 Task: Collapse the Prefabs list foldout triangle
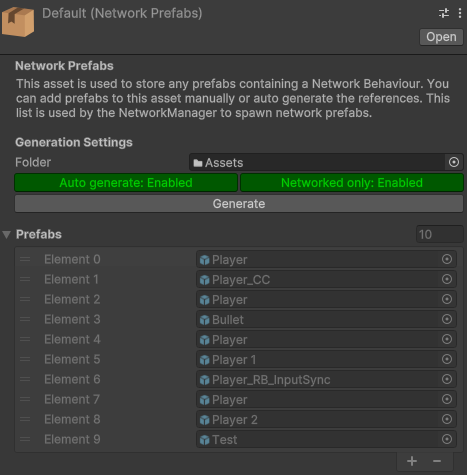(x=7, y=234)
